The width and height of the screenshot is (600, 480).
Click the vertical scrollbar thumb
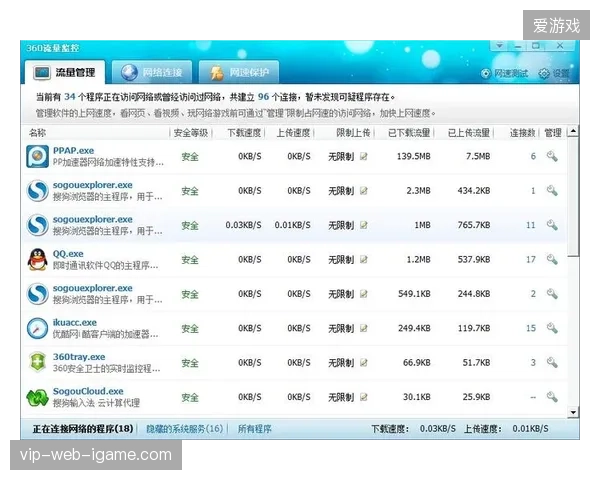pos(573,197)
